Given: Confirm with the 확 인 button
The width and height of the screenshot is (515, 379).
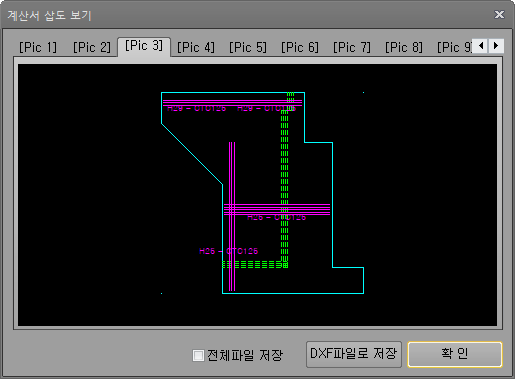Looking at the screenshot, I should pos(455,354).
